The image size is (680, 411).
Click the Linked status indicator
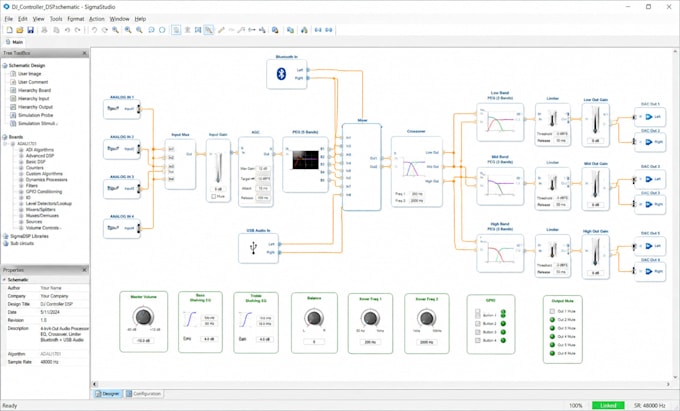(x=608, y=405)
